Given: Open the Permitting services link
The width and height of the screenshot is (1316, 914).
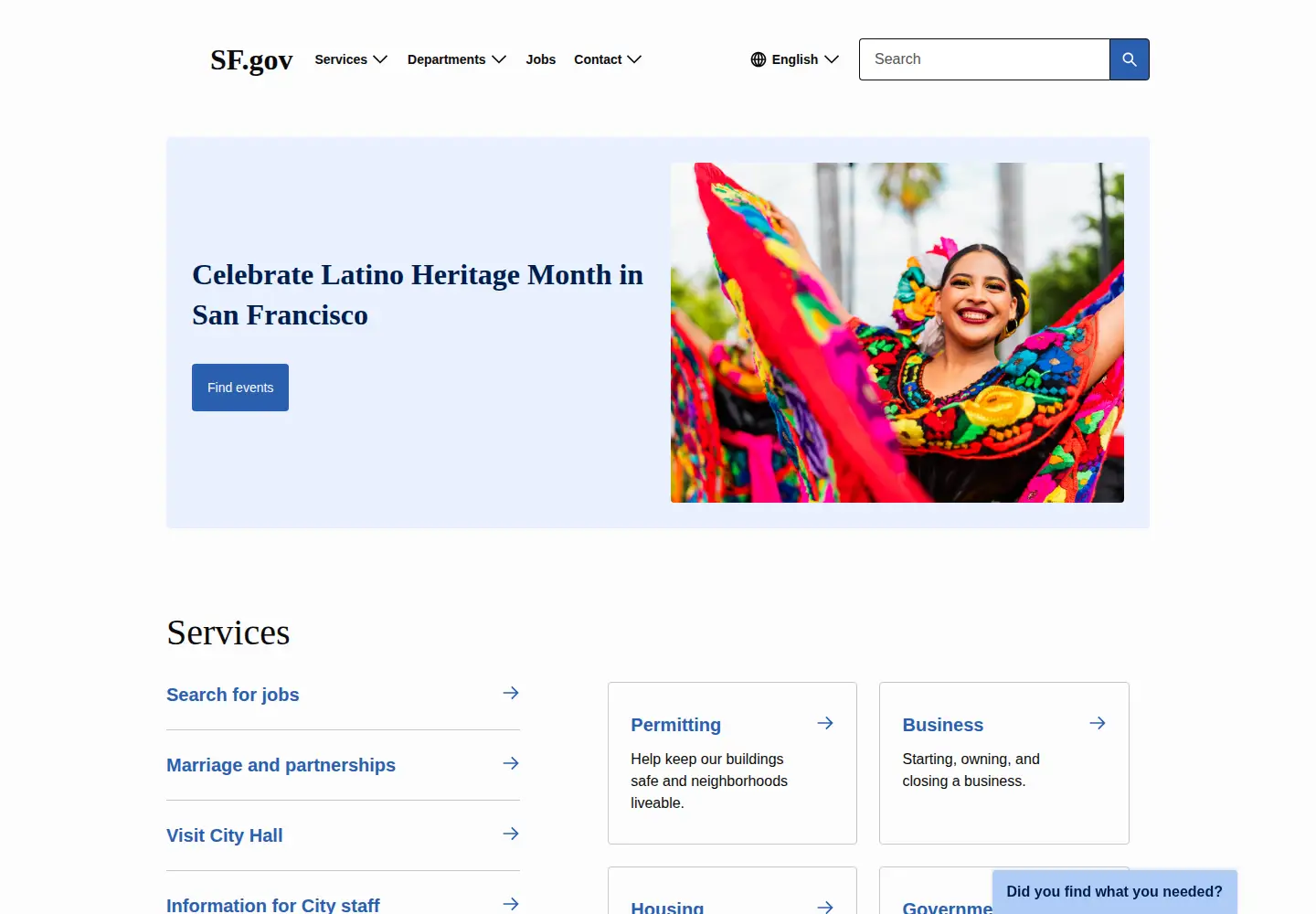Looking at the screenshot, I should click(676, 725).
